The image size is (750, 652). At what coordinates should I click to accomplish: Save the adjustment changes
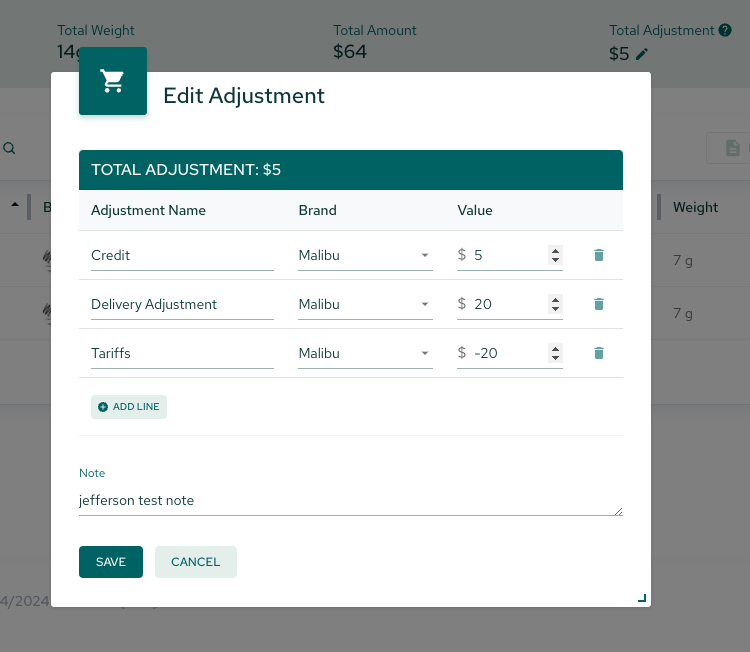[x=110, y=562]
